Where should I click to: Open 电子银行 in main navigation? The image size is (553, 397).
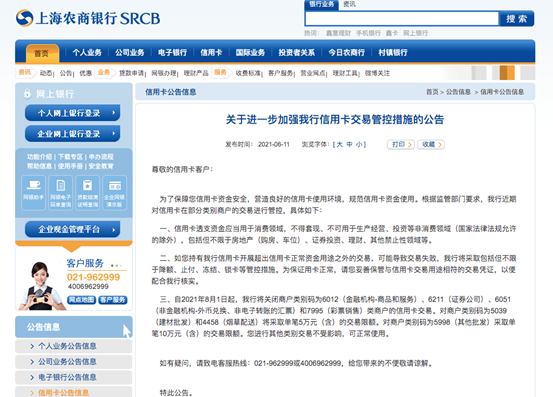pos(172,53)
